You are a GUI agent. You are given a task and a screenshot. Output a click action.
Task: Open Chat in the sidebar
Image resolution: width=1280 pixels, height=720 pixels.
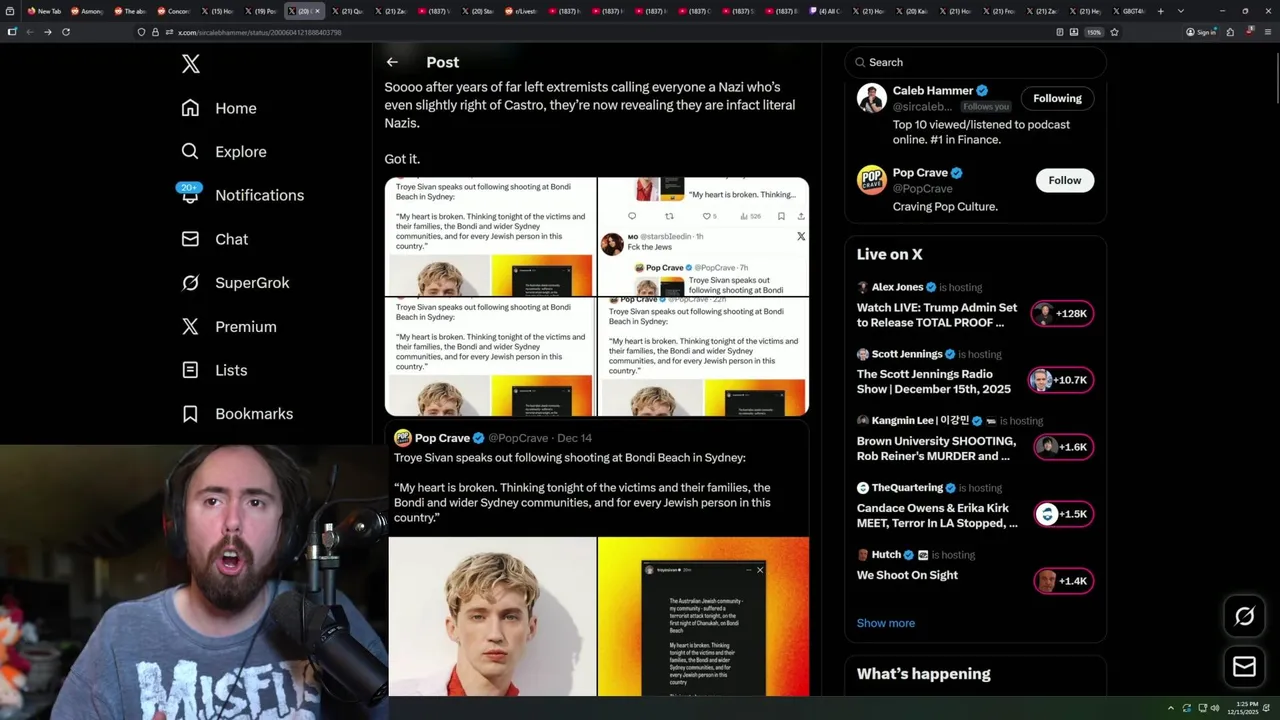point(214,239)
